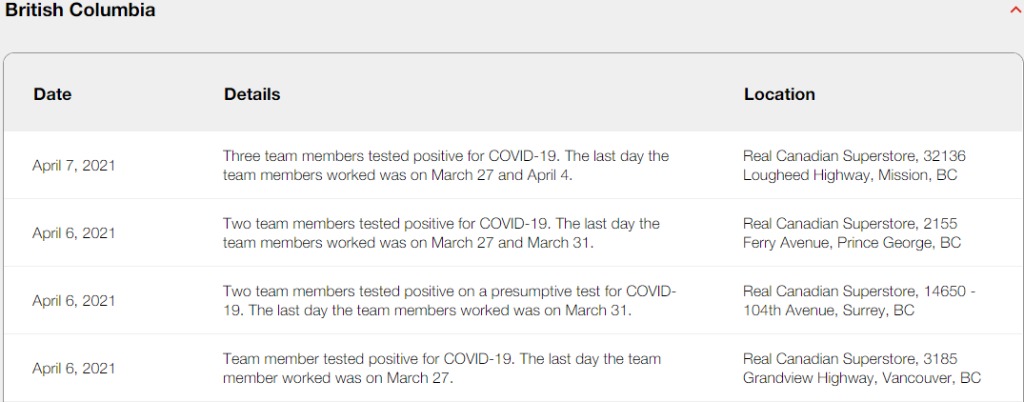Click the Surrey 104th Avenue location
The width and height of the screenshot is (1024, 402).
click(859, 301)
